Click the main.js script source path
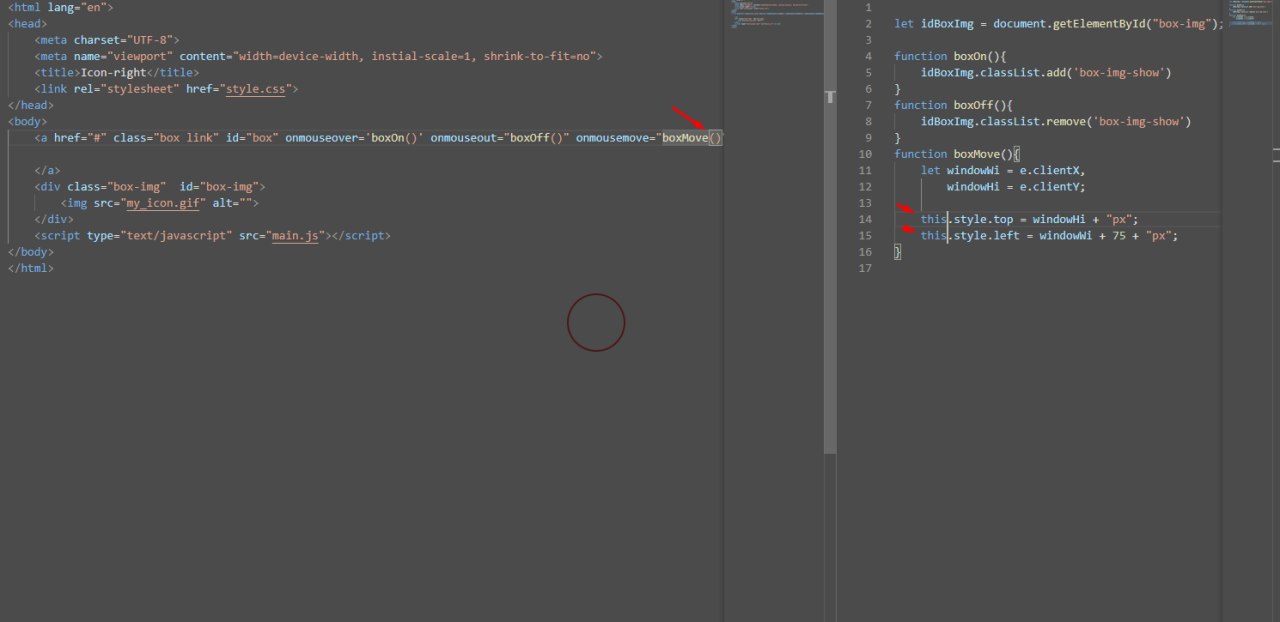1280x622 pixels. (x=295, y=236)
